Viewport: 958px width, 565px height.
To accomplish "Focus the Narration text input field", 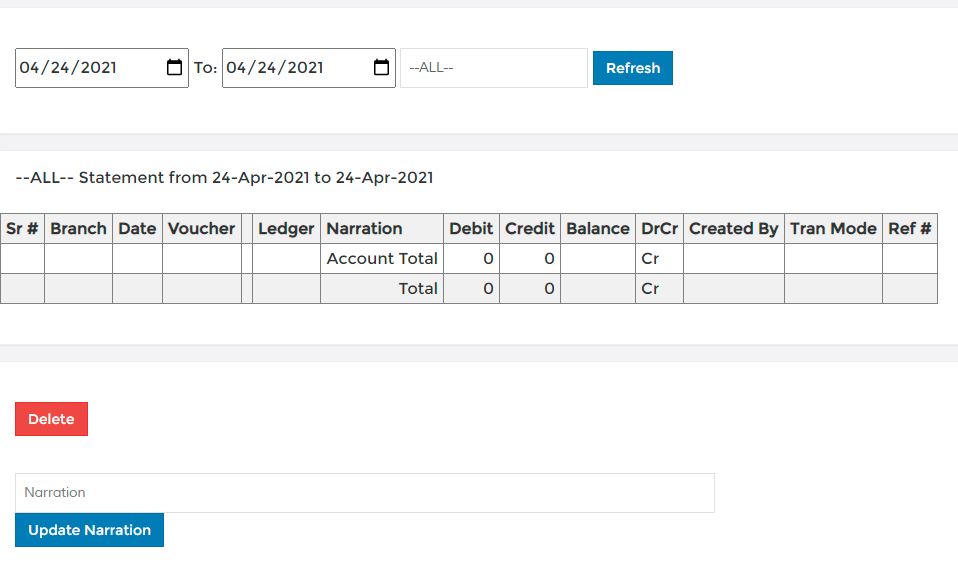I will point(365,493).
